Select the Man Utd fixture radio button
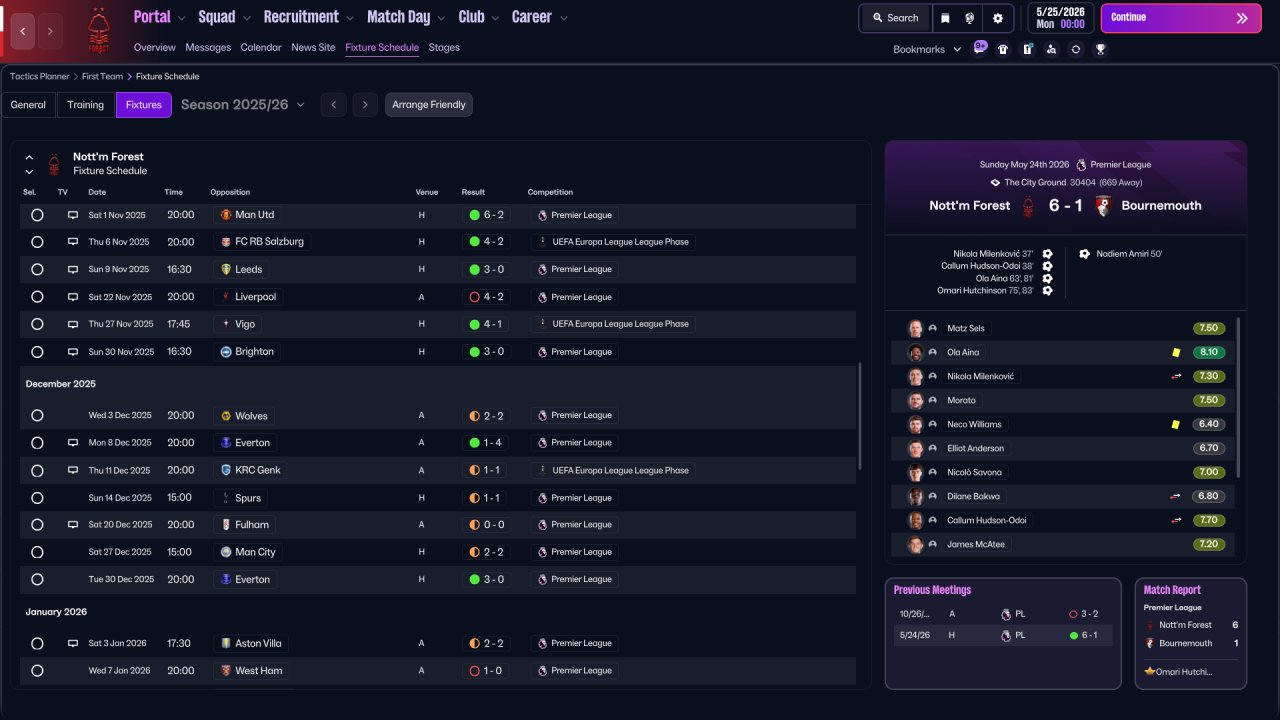Image resolution: width=1280 pixels, height=720 pixels. tap(37, 215)
